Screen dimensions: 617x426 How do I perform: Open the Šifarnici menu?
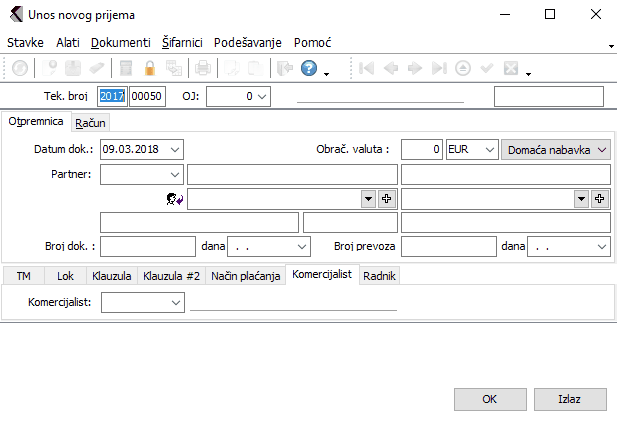pos(182,44)
